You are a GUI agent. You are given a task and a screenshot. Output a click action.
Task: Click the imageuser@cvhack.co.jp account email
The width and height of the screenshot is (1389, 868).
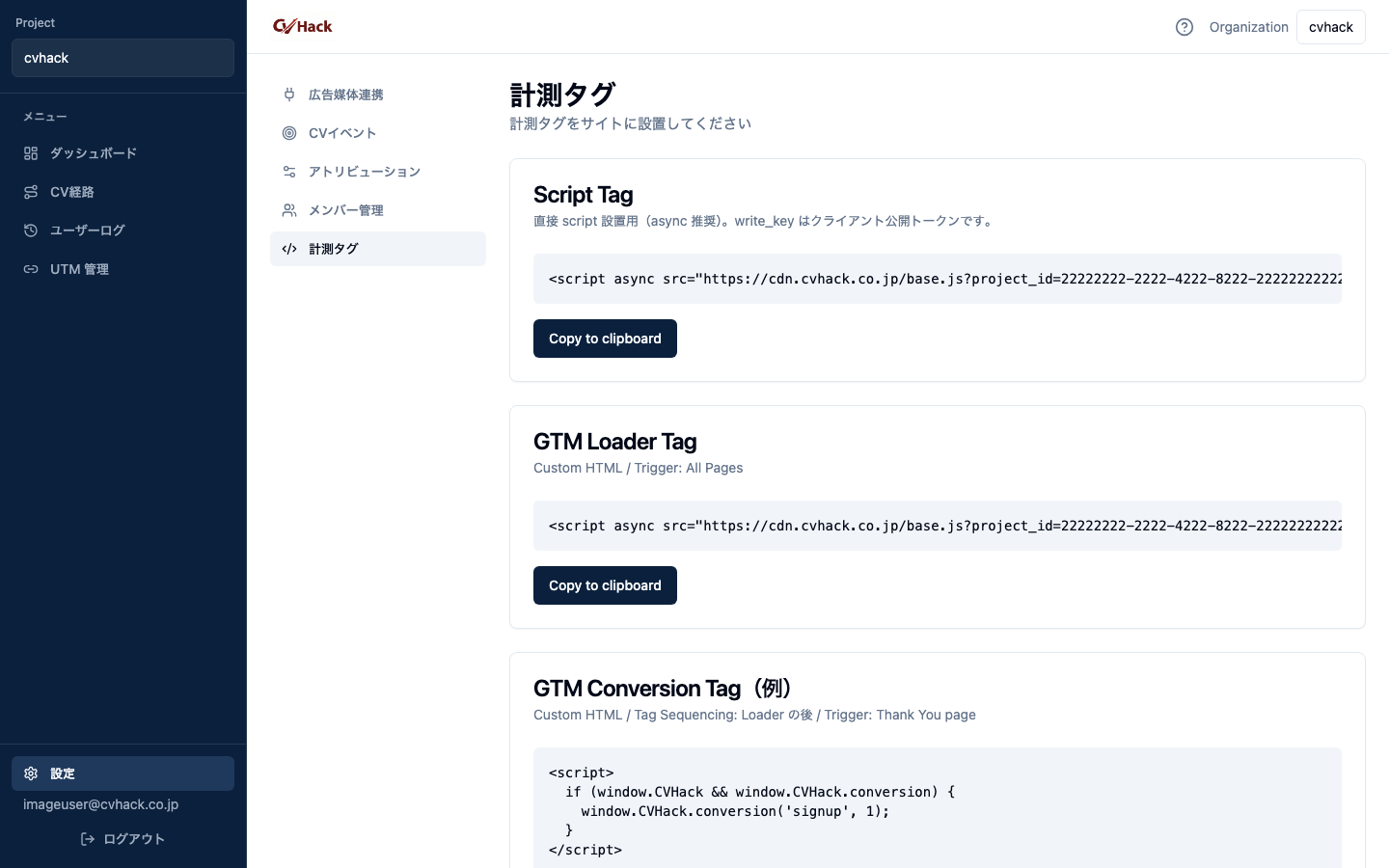pyautogui.click(x=101, y=804)
